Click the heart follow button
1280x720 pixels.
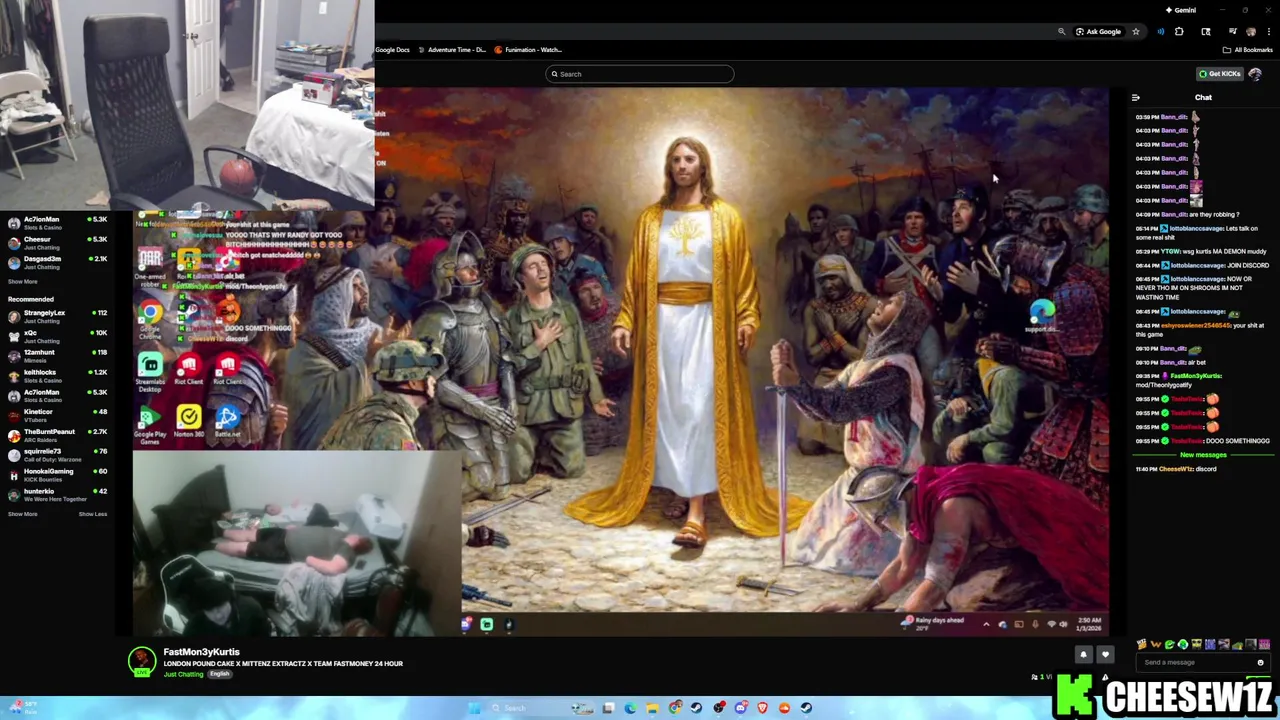1105,655
